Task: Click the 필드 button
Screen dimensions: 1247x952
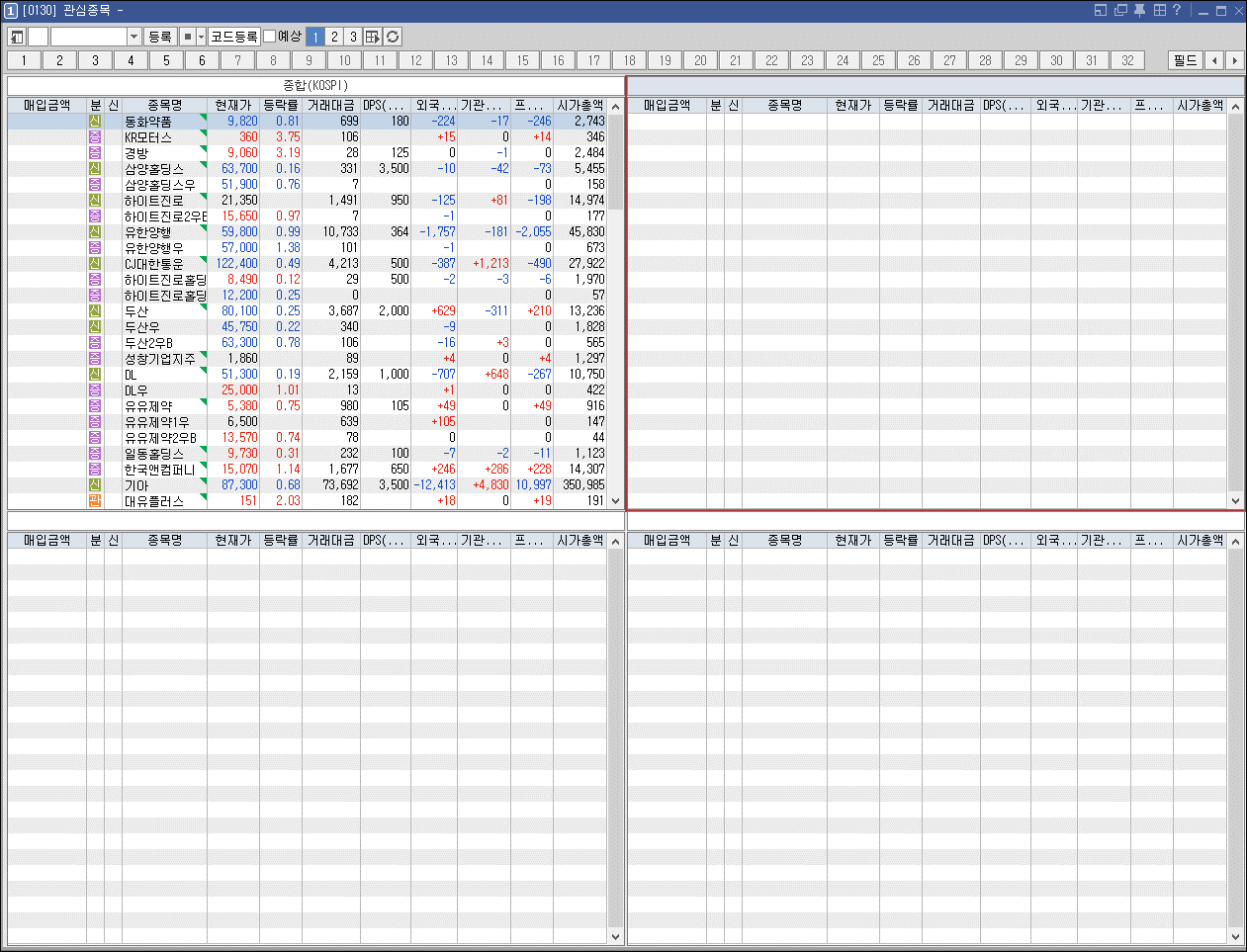Action: (1185, 60)
